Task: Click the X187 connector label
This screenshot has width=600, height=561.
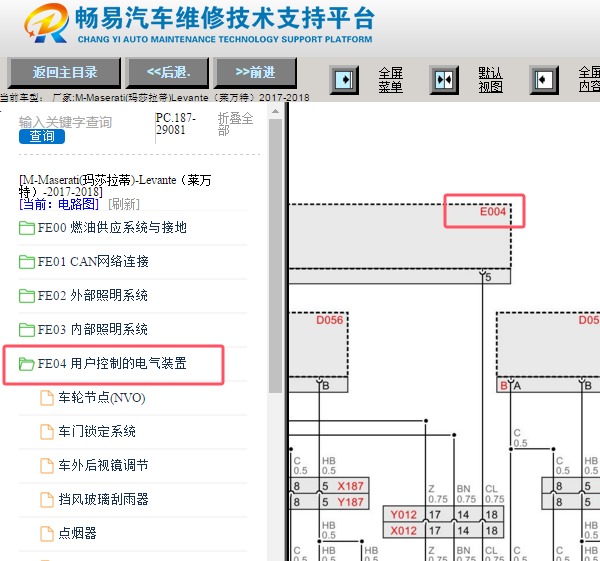Action: point(350,486)
